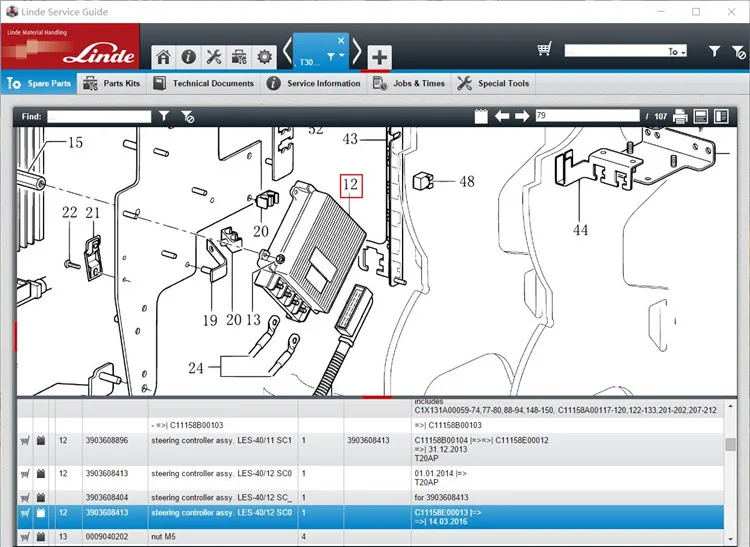
Task: Switch to Service Information tab
Action: point(314,83)
